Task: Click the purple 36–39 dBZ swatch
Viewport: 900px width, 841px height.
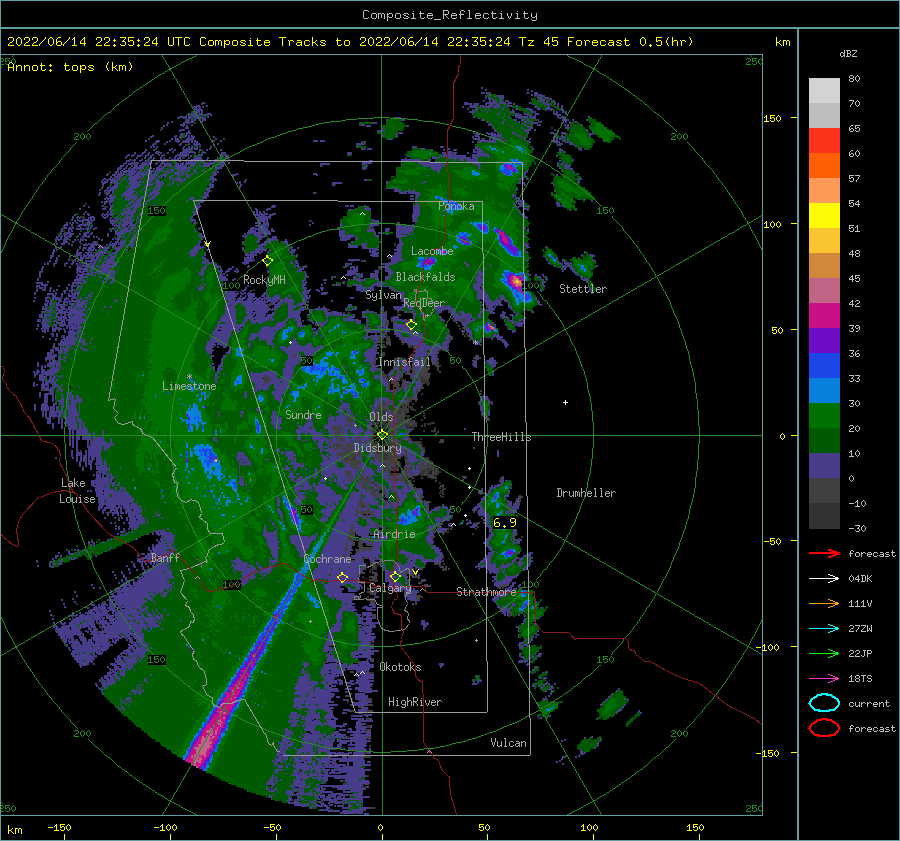Action: point(824,341)
